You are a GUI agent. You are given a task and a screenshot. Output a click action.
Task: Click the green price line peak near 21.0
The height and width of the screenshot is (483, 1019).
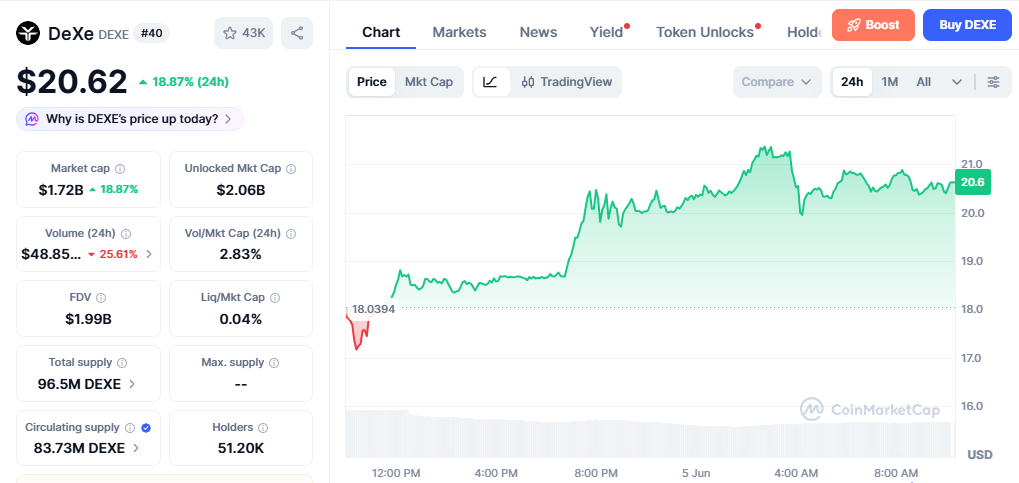coord(766,150)
